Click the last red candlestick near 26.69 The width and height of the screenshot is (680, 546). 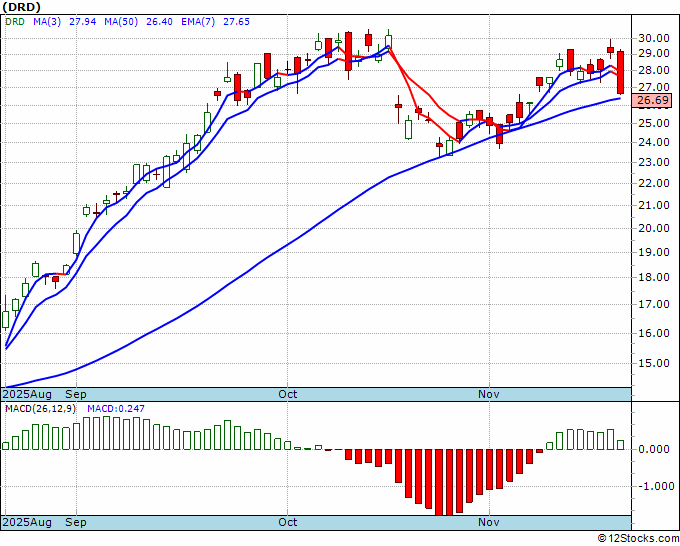[x=621, y=72]
